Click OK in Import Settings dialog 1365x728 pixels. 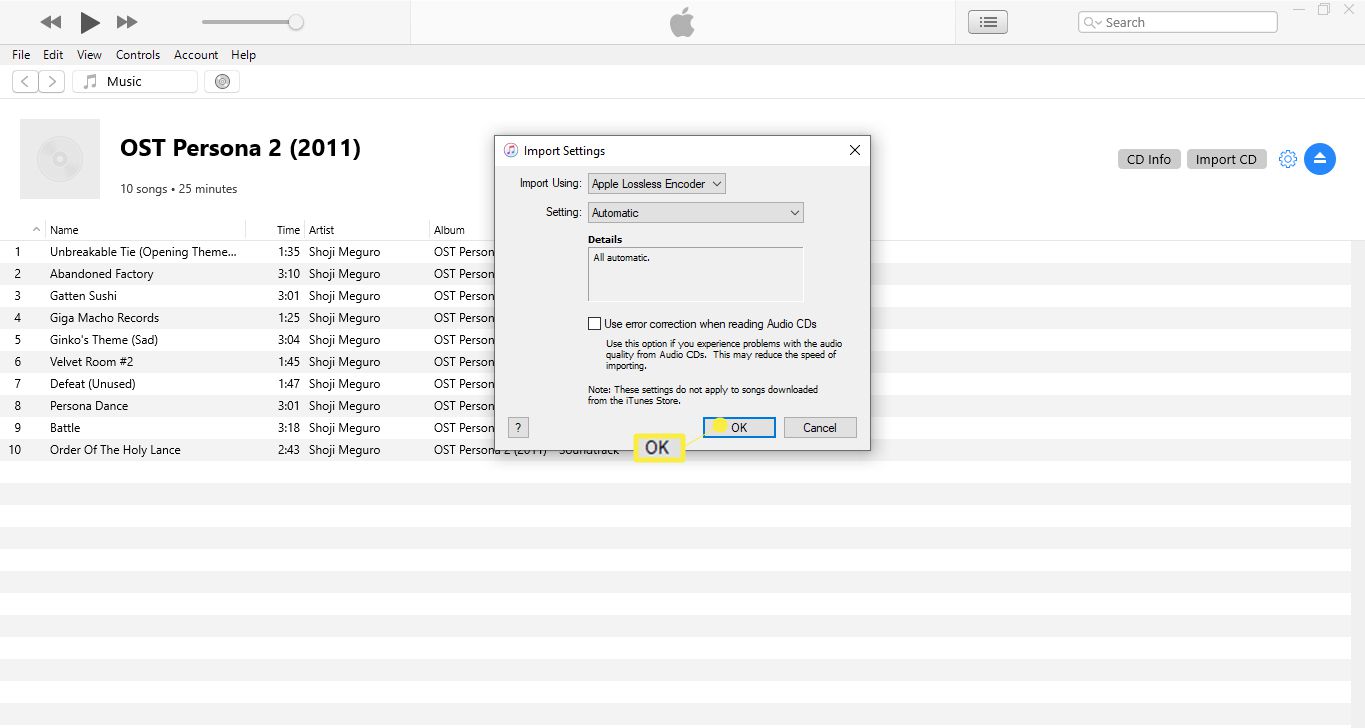click(739, 428)
